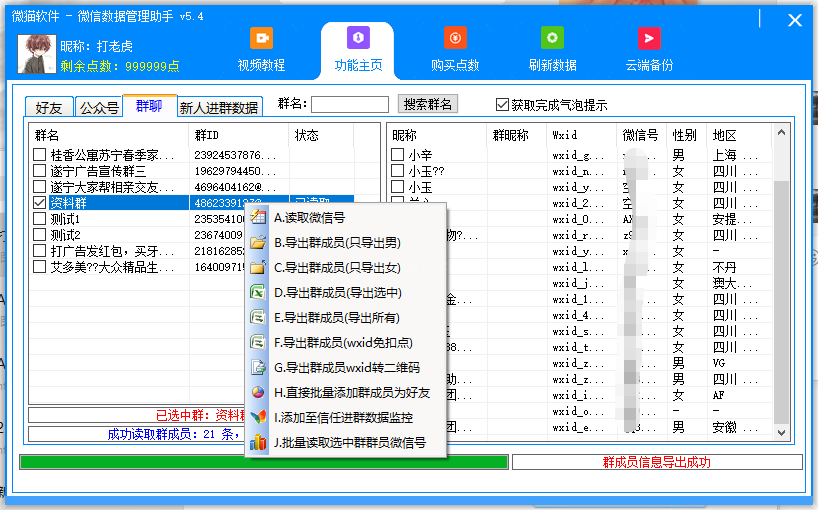Toggle the 获取完成气泡提示 checkbox

point(503,105)
